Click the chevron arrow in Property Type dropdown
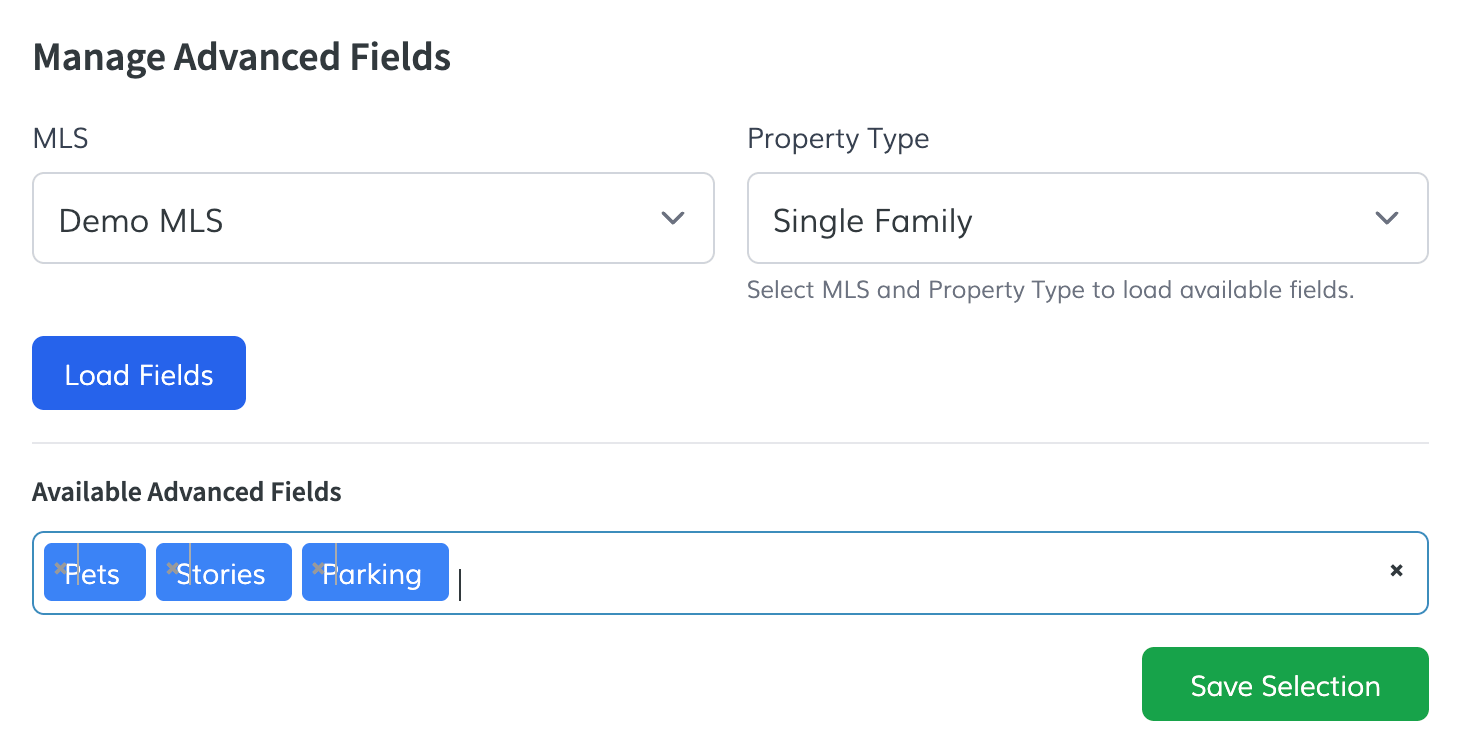This screenshot has width=1472, height=756. click(1386, 218)
